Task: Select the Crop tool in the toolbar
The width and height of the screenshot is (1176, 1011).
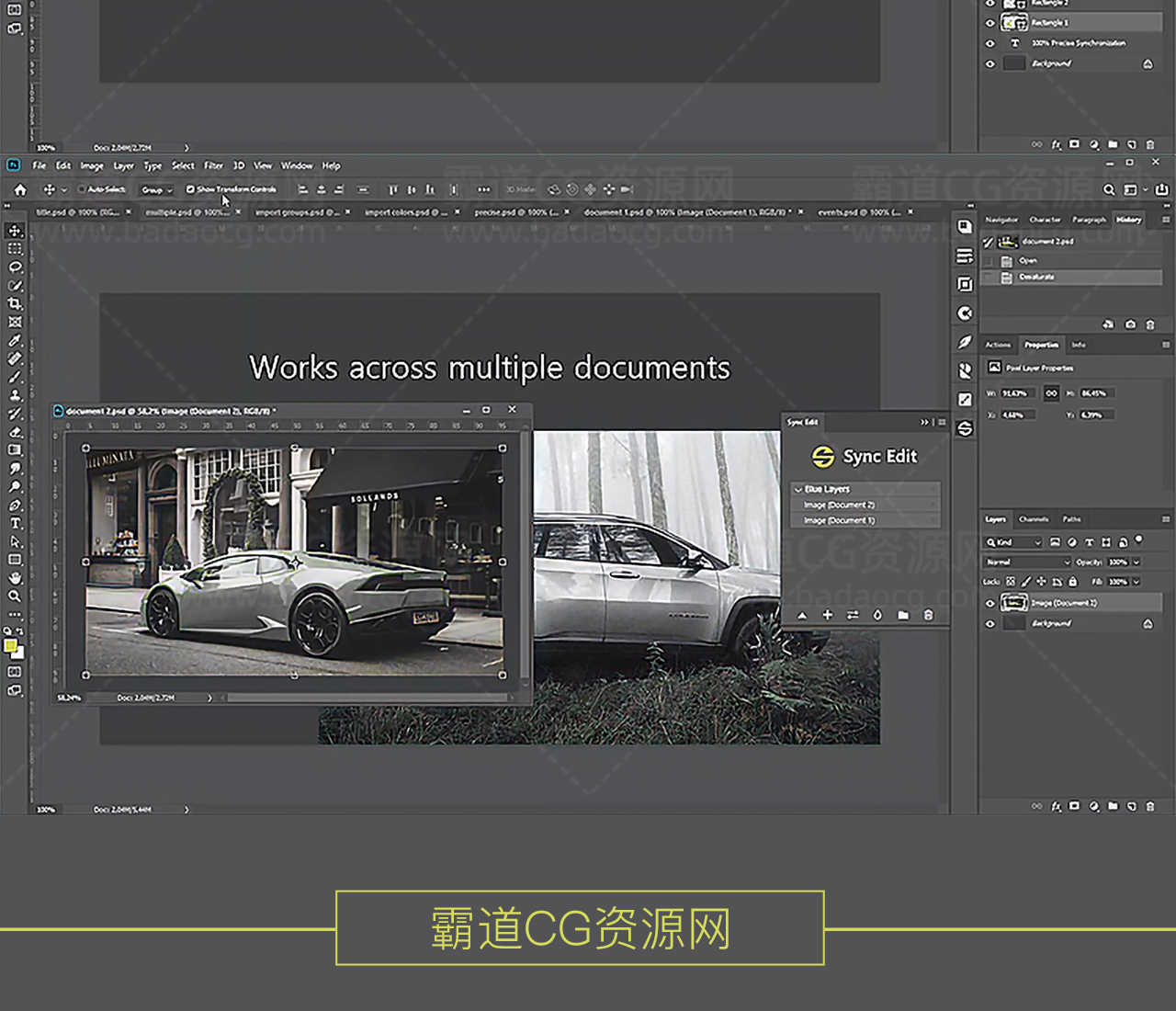Action: pos(15,303)
